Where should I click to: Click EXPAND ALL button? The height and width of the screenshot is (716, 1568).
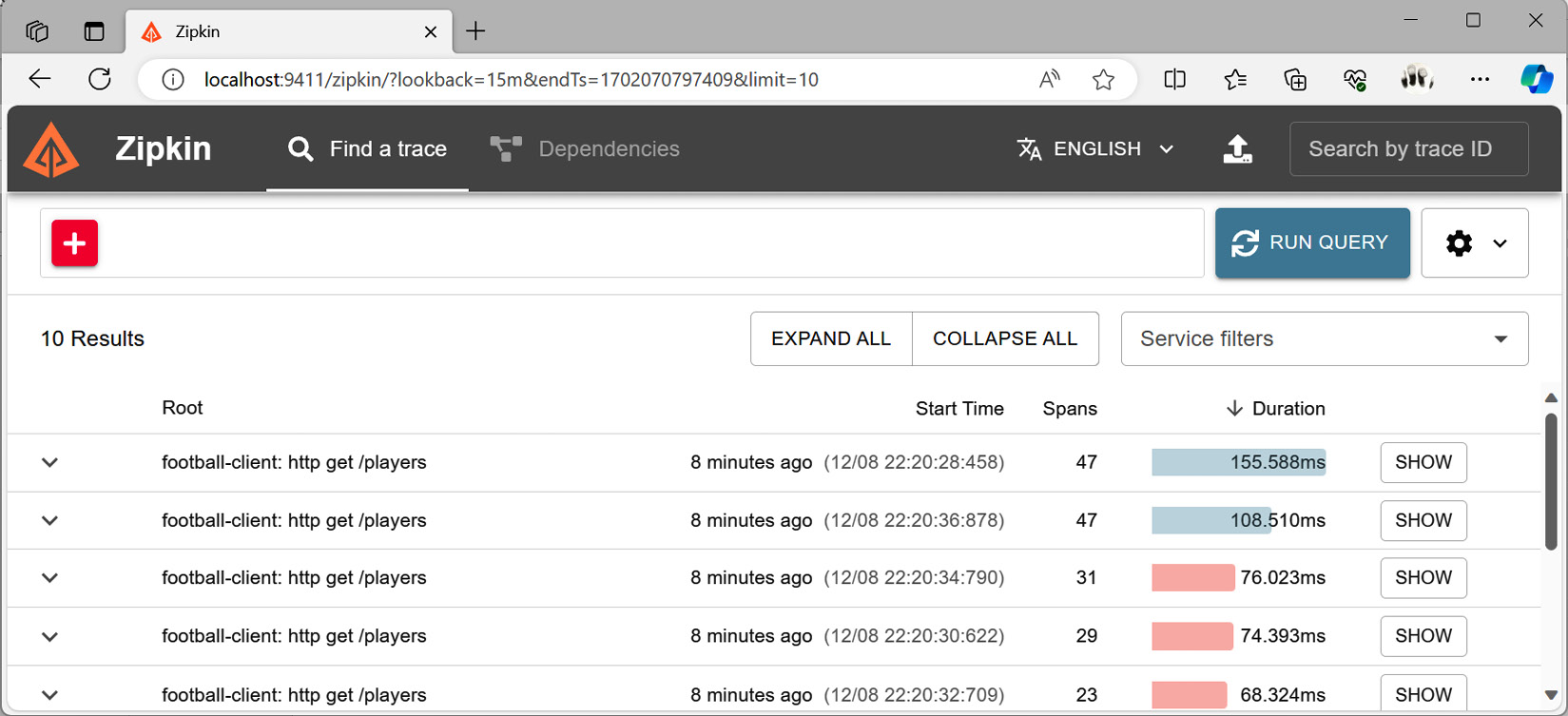(x=831, y=339)
